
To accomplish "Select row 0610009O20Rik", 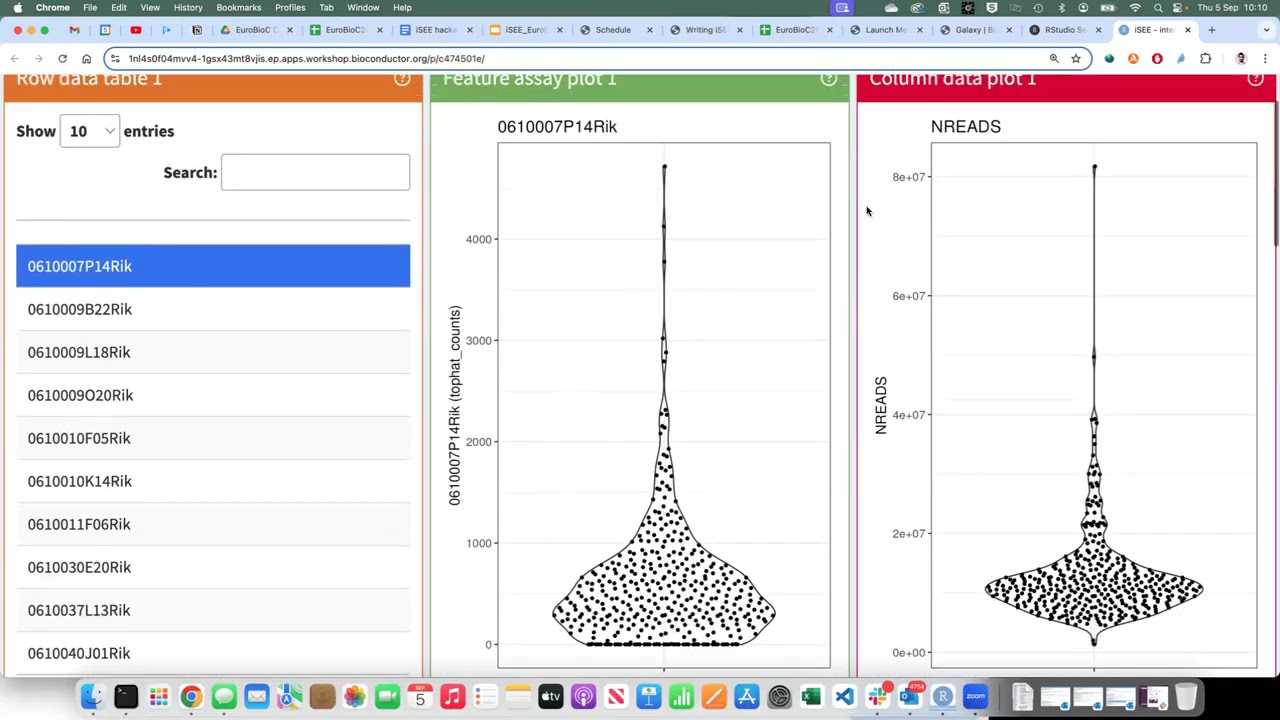I will click(x=213, y=395).
